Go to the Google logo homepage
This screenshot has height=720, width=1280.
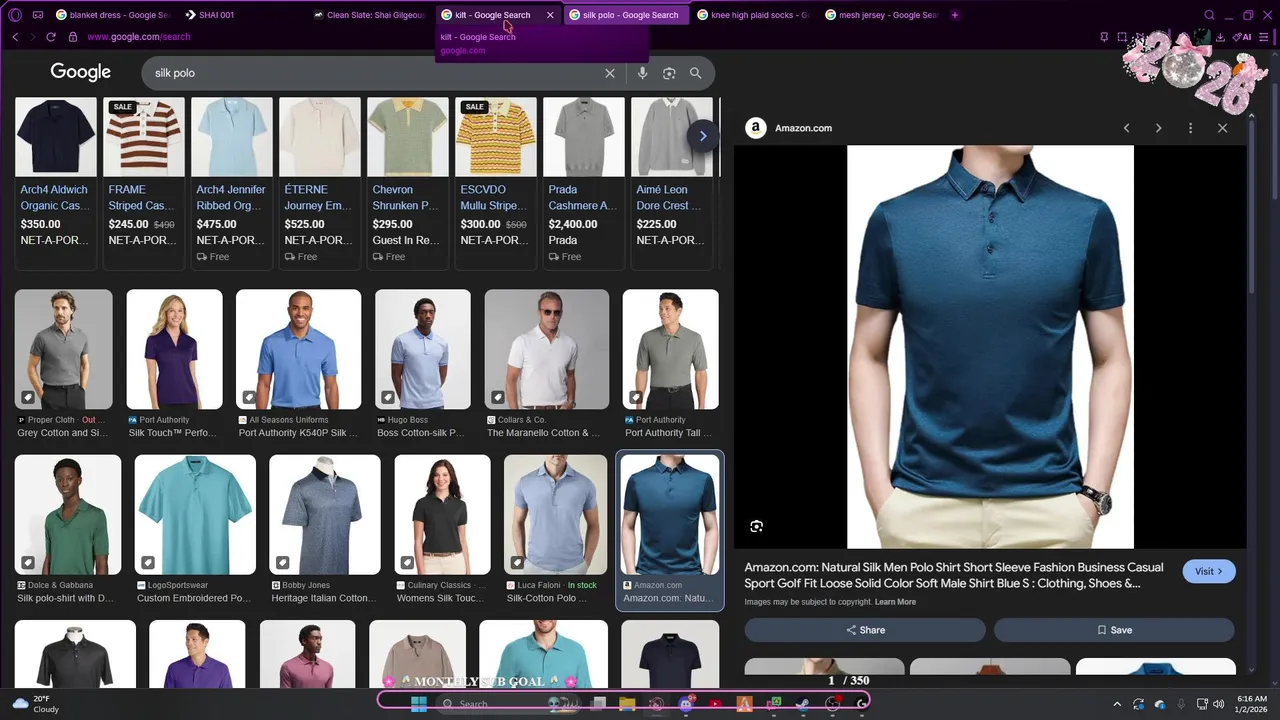pyautogui.click(x=80, y=73)
